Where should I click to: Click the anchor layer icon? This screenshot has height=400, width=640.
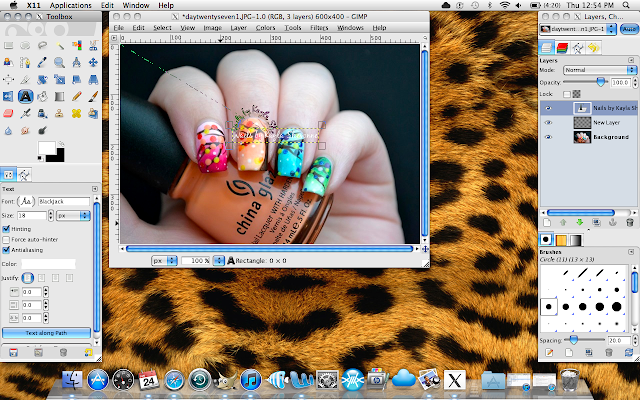[x=613, y=223]
